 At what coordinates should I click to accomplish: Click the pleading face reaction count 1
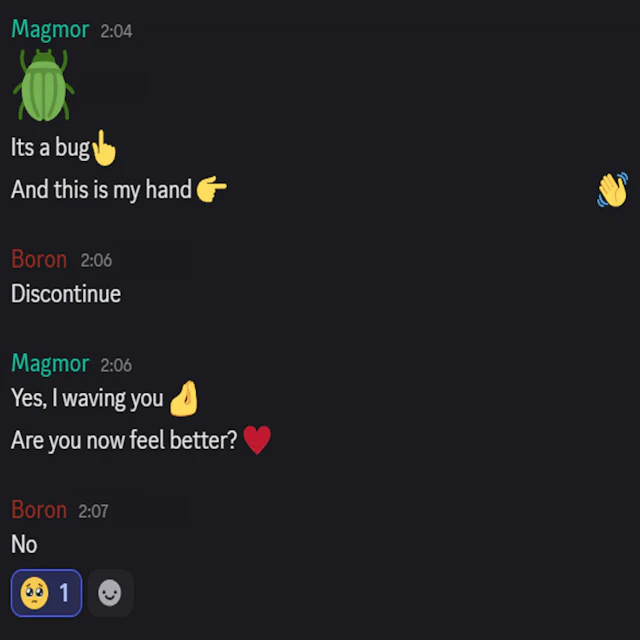click(64, 593)
